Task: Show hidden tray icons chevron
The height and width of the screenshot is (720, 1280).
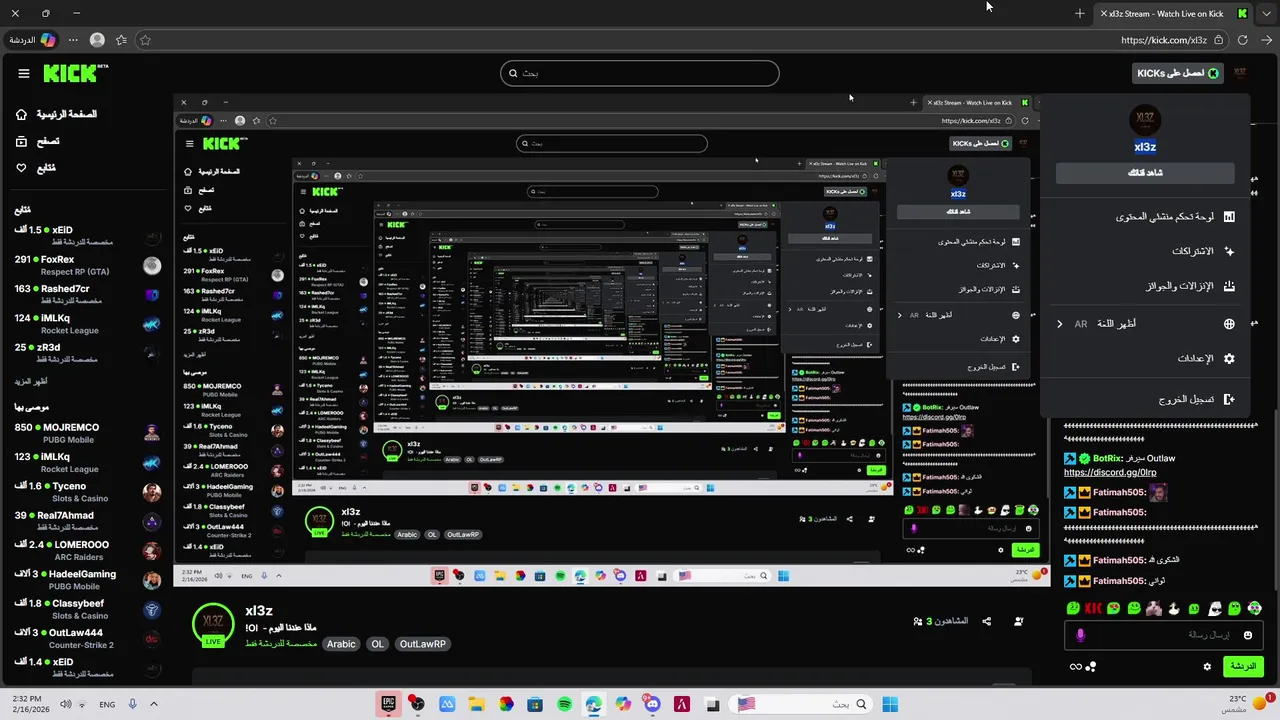Action: tap(154, 704)
